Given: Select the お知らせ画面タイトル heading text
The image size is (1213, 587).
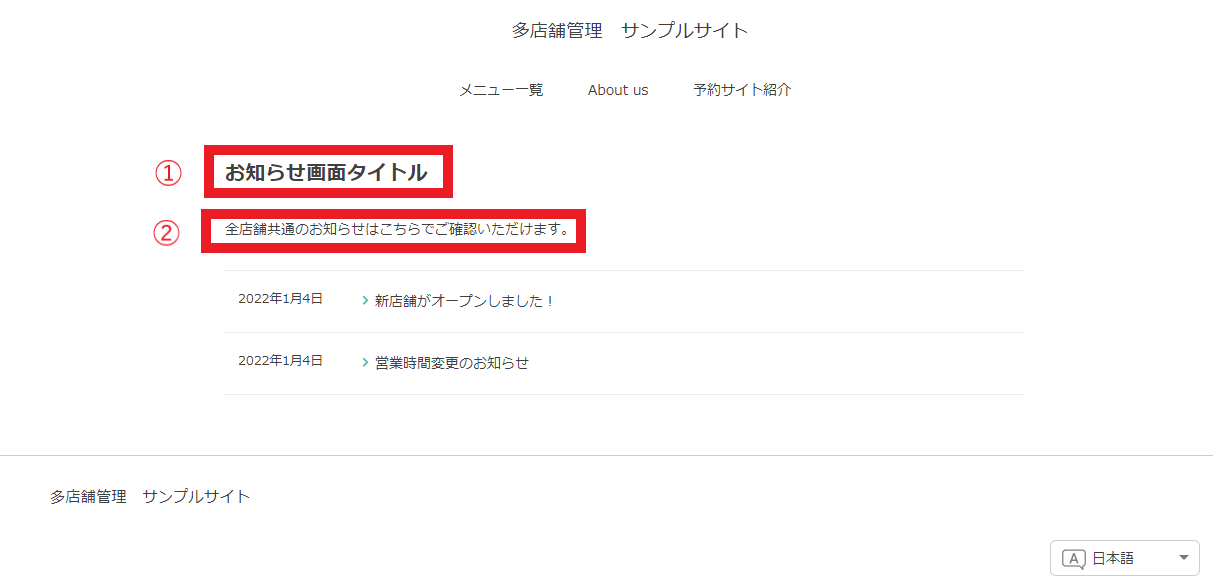Looking at the screenshot, I should 326,173.
